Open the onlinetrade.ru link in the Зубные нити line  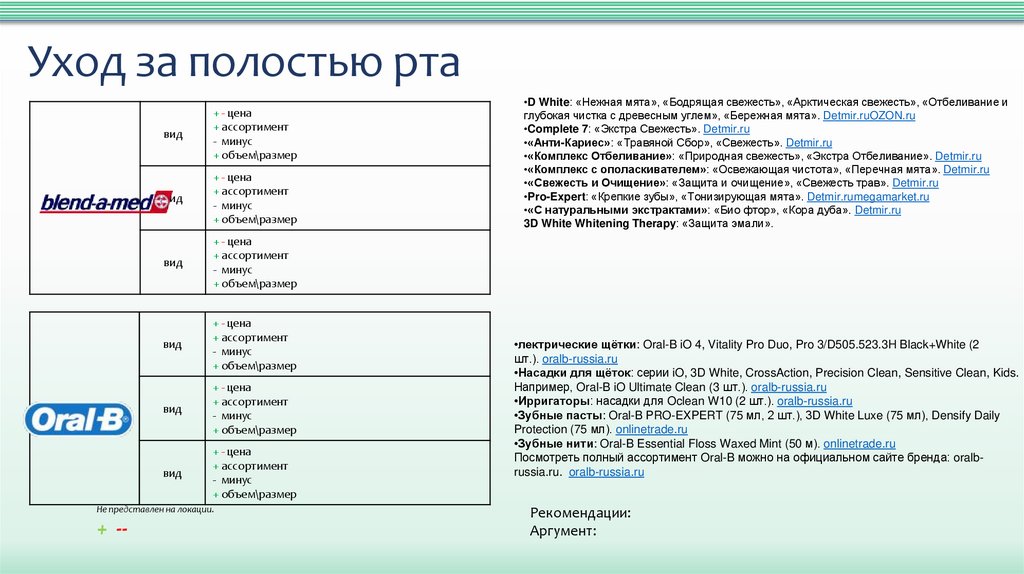click(x=859, y=444)
